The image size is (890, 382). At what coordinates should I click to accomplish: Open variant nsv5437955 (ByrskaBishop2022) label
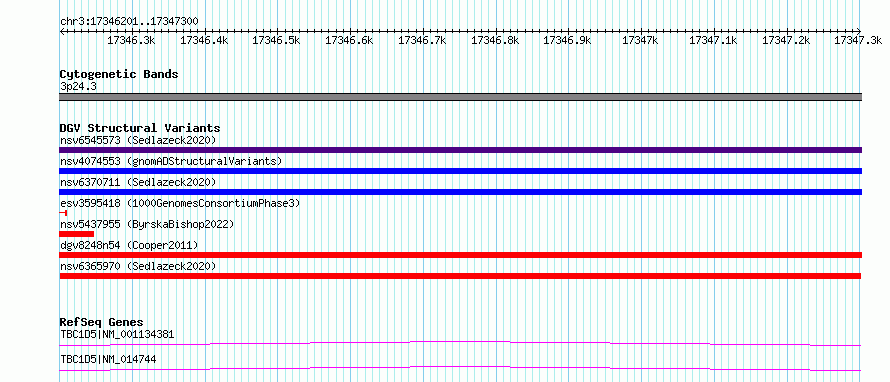coord(147,224)
